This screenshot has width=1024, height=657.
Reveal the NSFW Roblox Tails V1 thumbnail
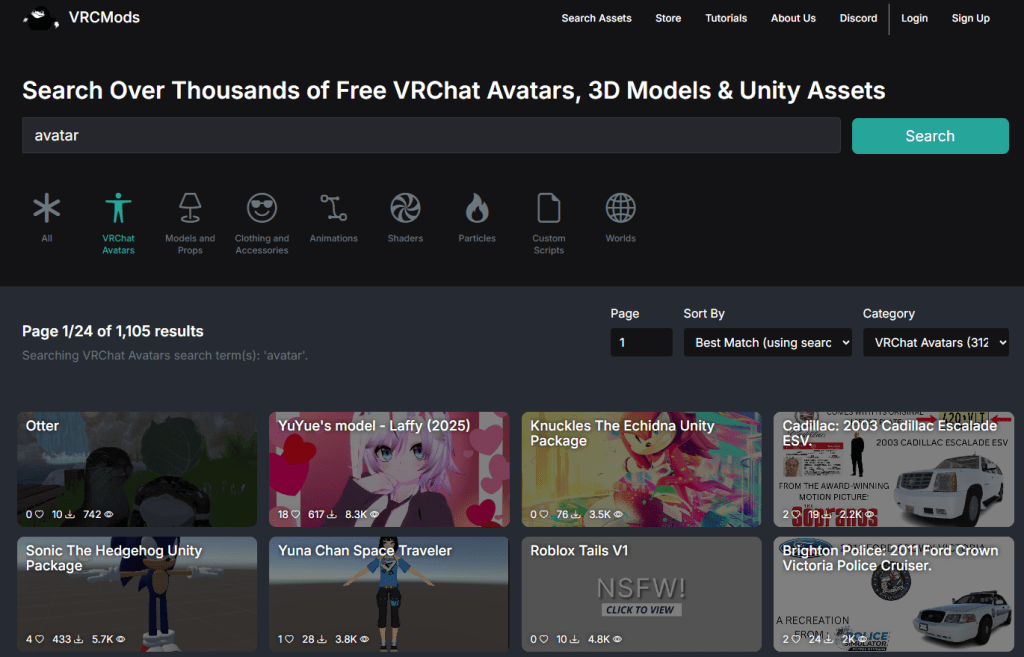[x=641, y=593]
